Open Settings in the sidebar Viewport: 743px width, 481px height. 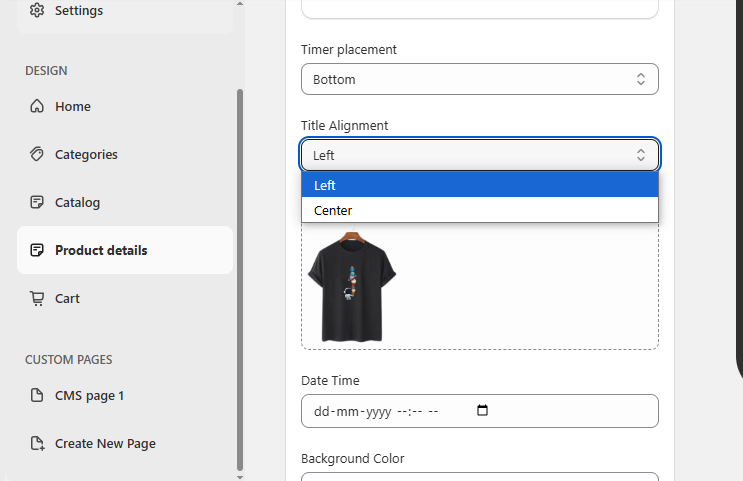click(x=125, y=10)
